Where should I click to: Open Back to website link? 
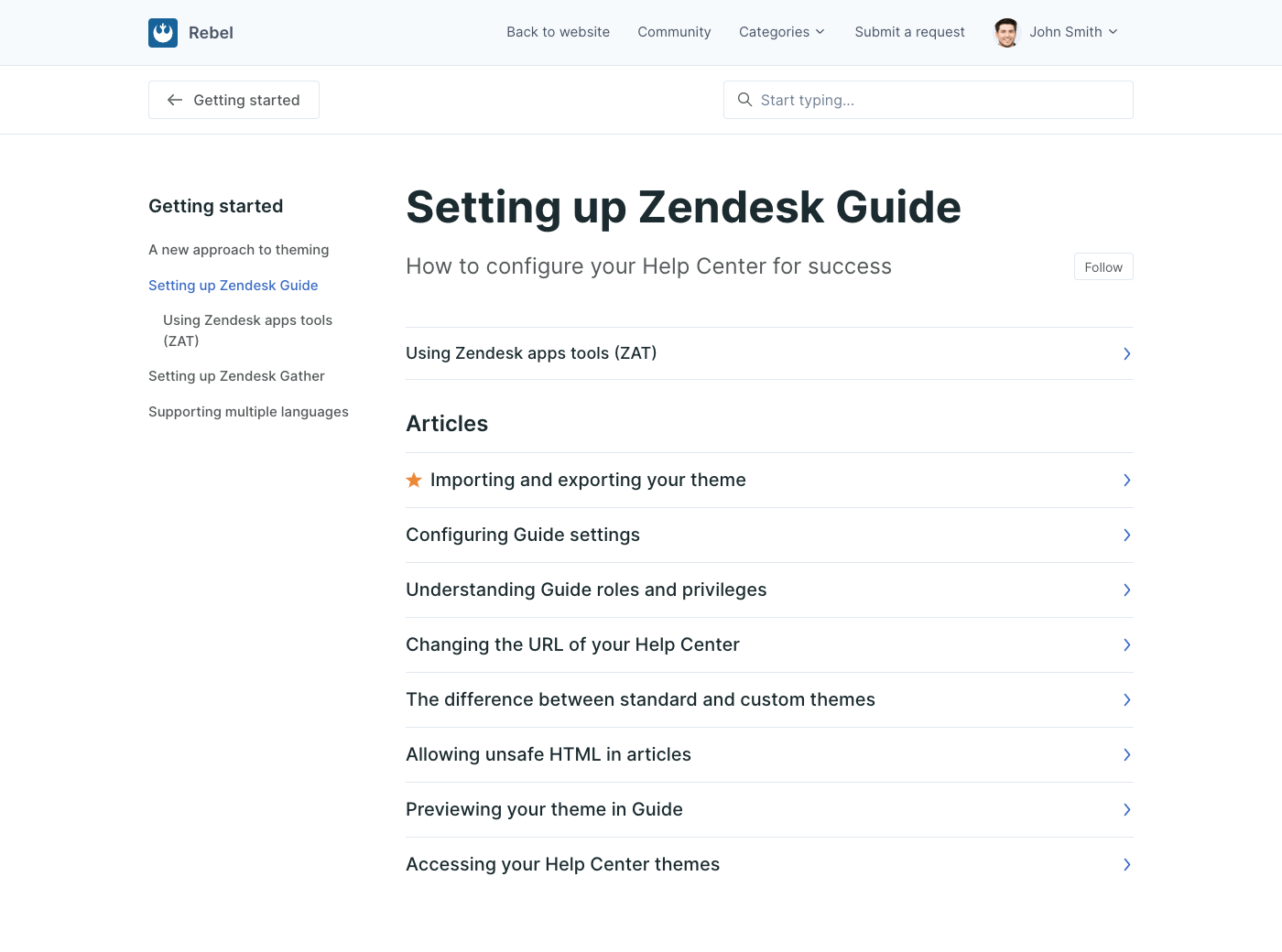(x=558, y=32)
